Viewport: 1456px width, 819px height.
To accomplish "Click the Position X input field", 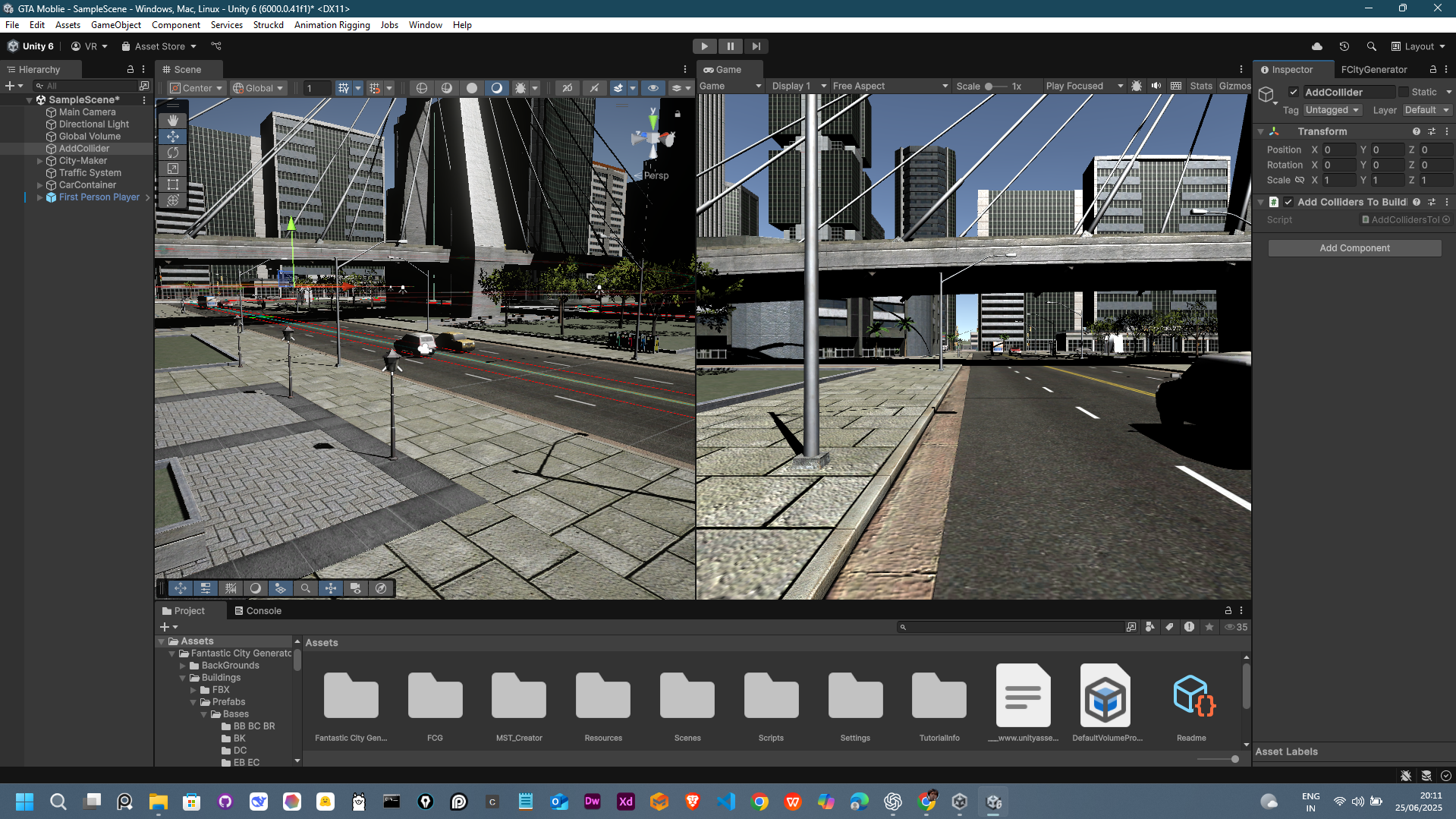I will tap(1339, 150).
